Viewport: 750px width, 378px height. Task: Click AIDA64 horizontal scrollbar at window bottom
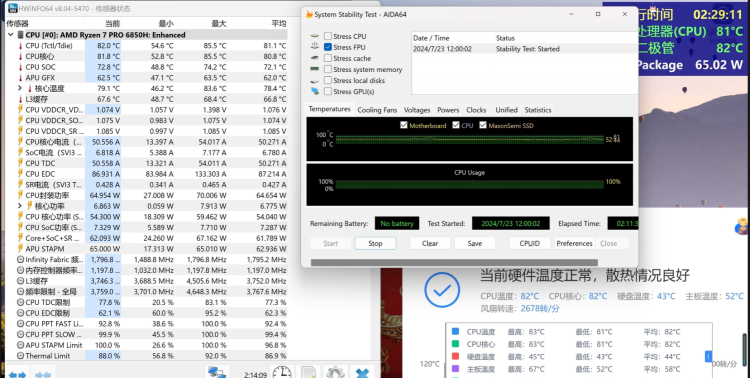pyautogui.click(x=454, y=263)
